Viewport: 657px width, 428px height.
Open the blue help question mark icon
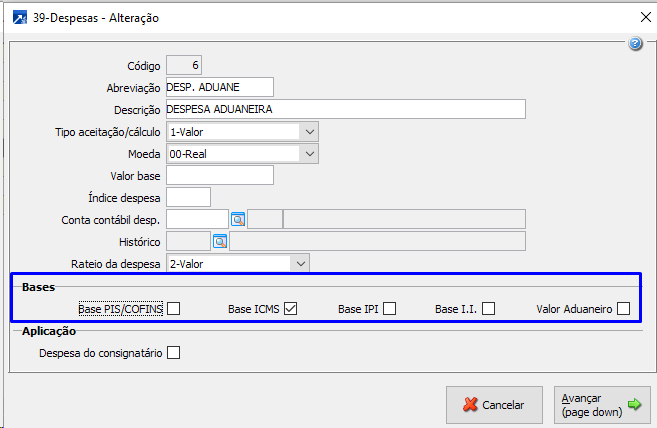click(x=635, y=43)
